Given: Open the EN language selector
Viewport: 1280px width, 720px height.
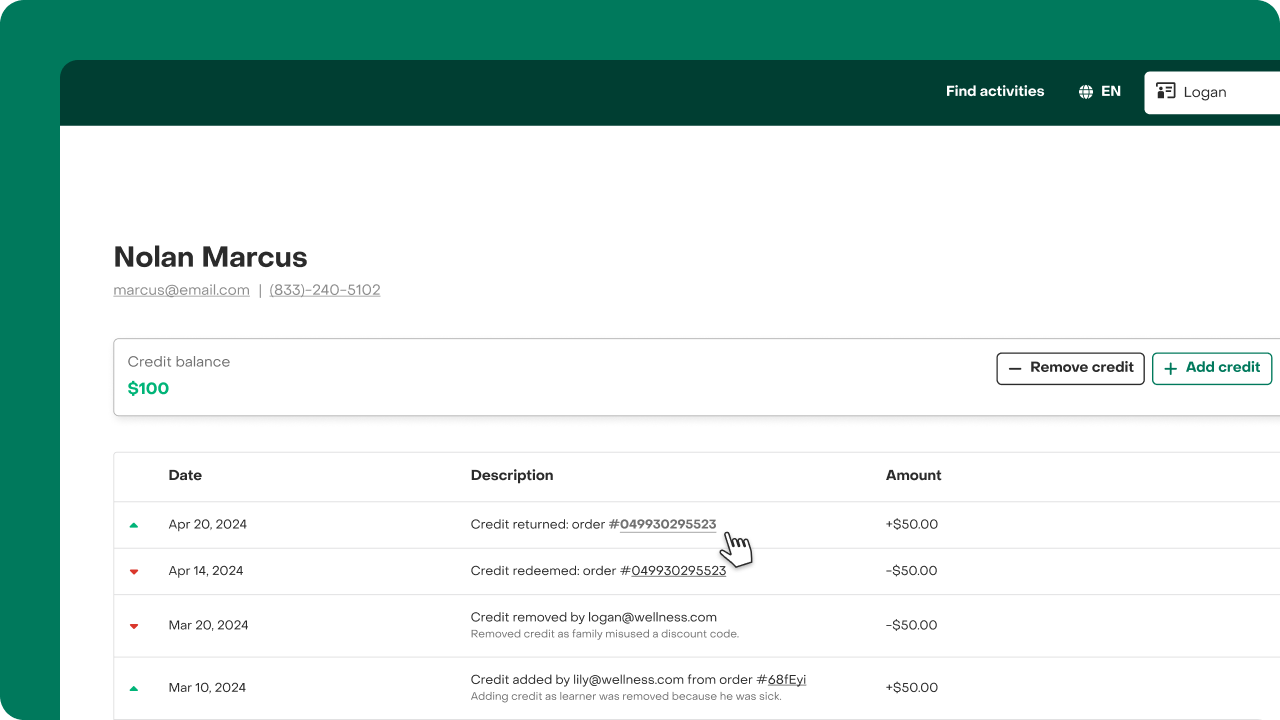Looking at the screenshot, I should (x=1100, y=91).
